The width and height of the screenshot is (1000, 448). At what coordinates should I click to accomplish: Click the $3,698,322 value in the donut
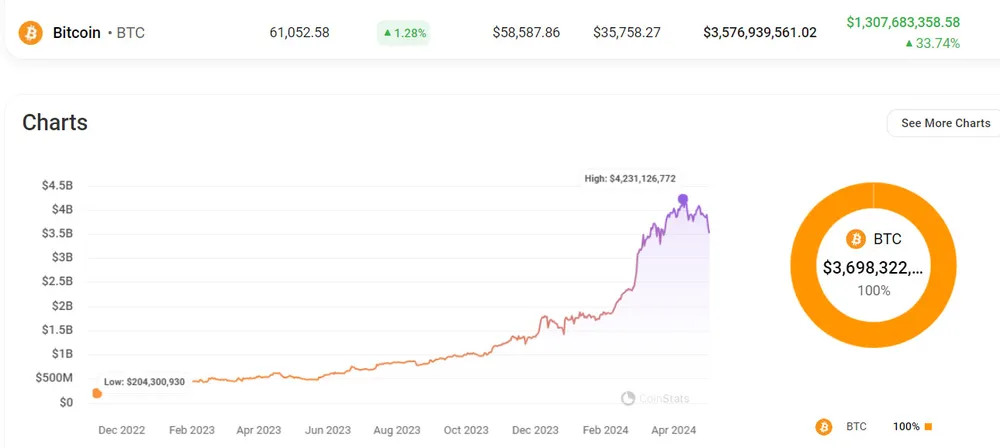872,268
